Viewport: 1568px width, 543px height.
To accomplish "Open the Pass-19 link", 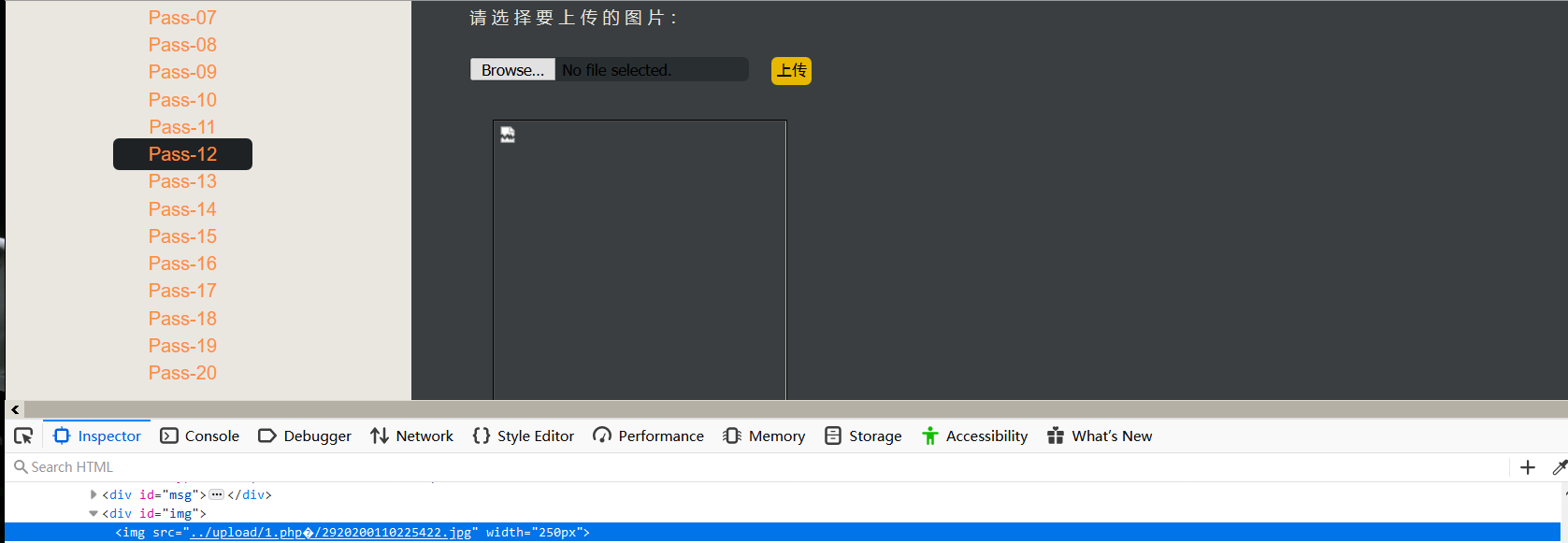I will [182, 346].
